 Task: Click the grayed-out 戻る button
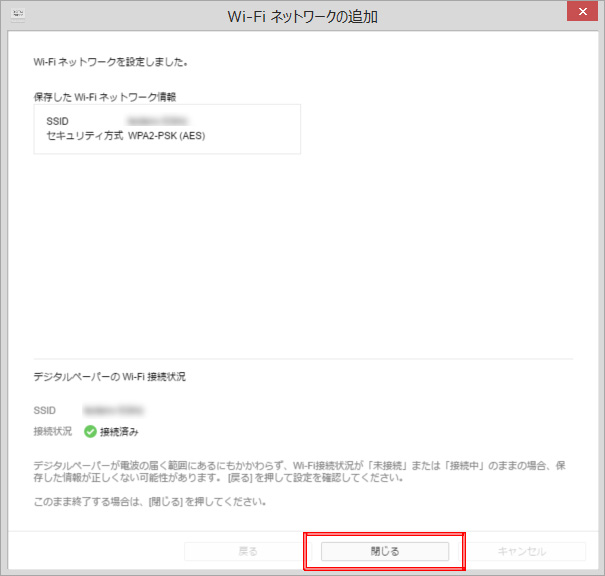point(248,551)
